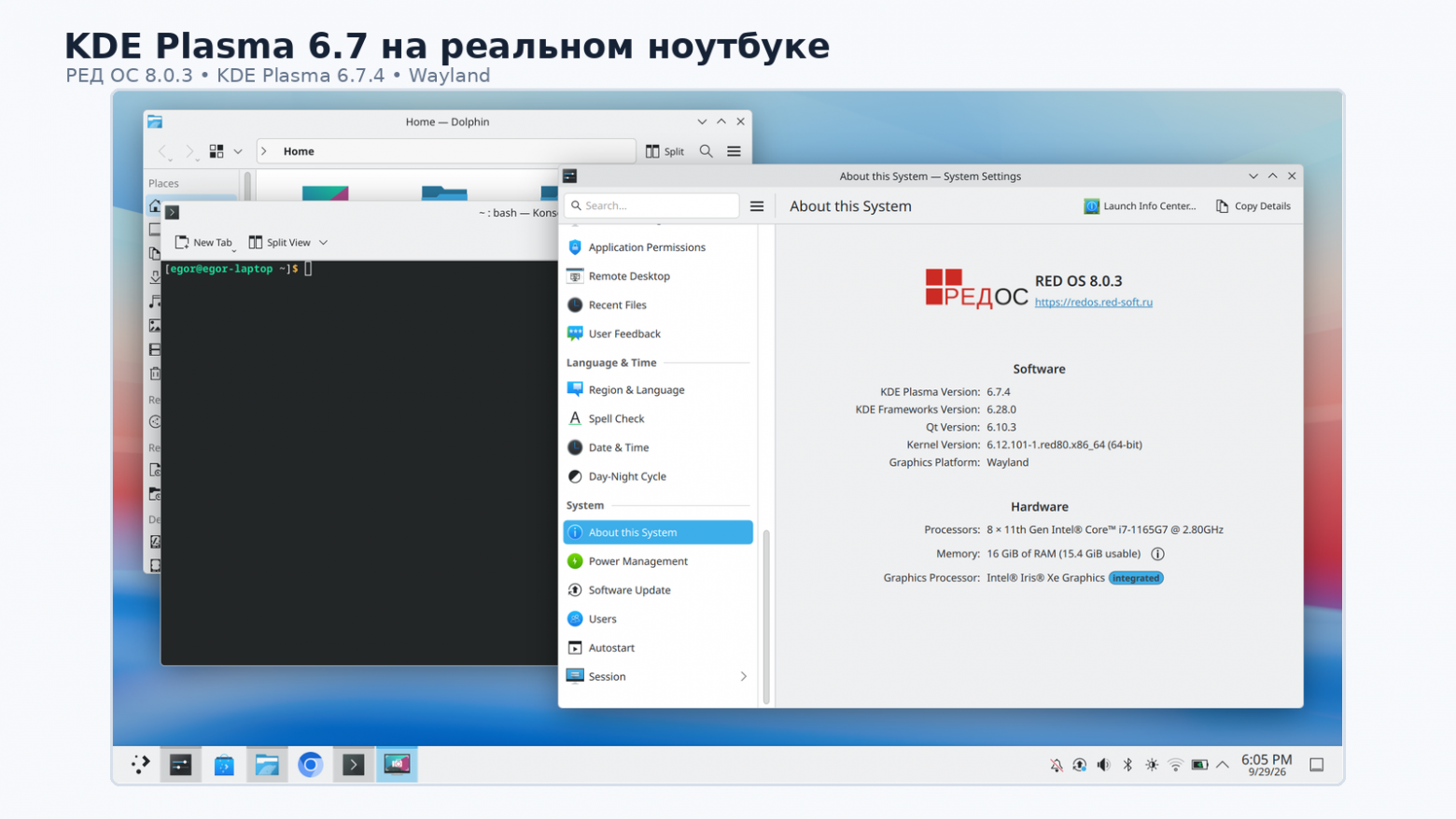Open the System Settings hamburger menu

click(757, 206)
